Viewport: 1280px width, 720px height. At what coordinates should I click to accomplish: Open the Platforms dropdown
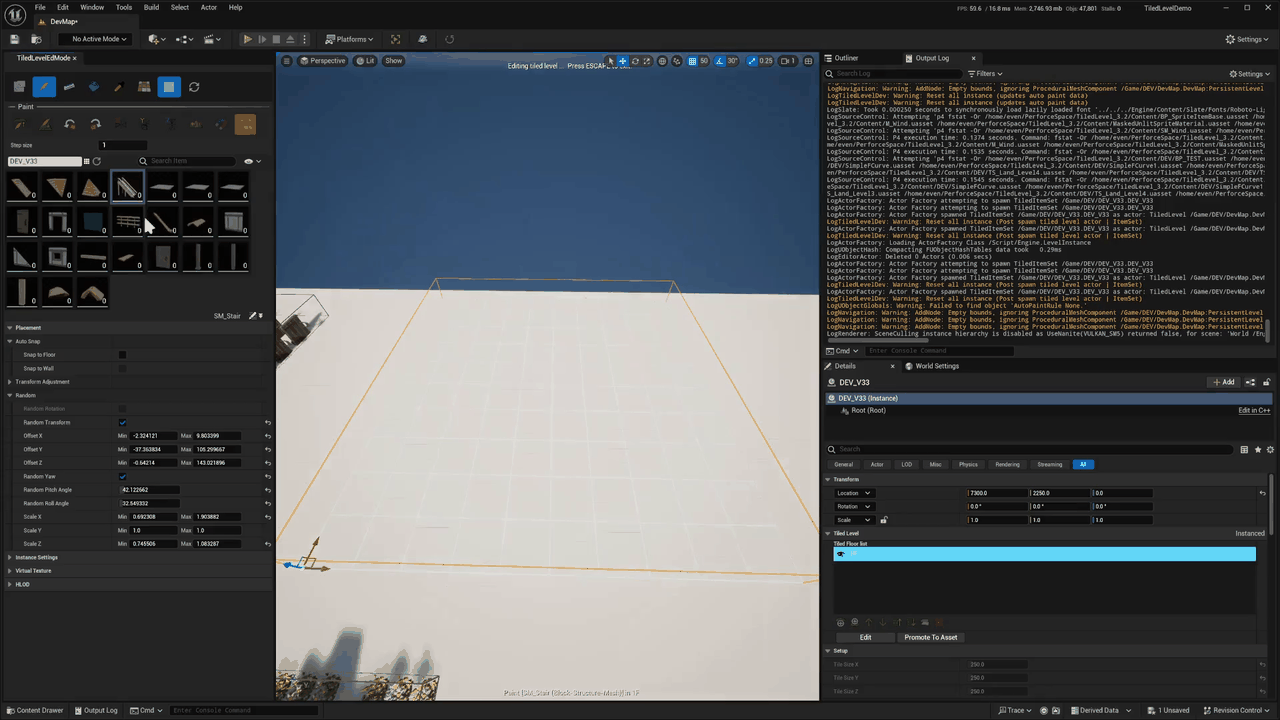(350, 39)
